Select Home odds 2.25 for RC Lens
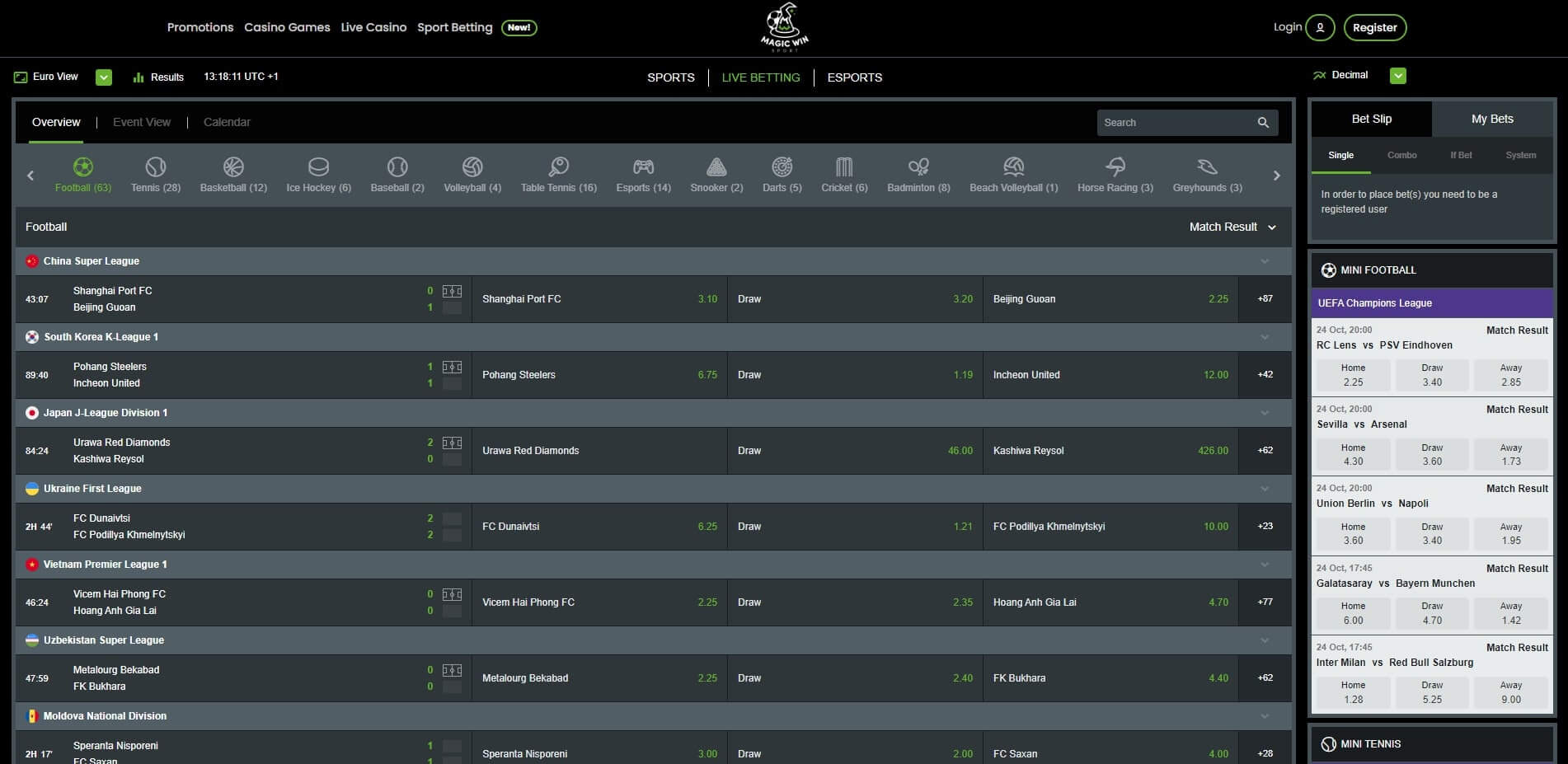The image size is (1568, 764). click(x=1352, y=375)
